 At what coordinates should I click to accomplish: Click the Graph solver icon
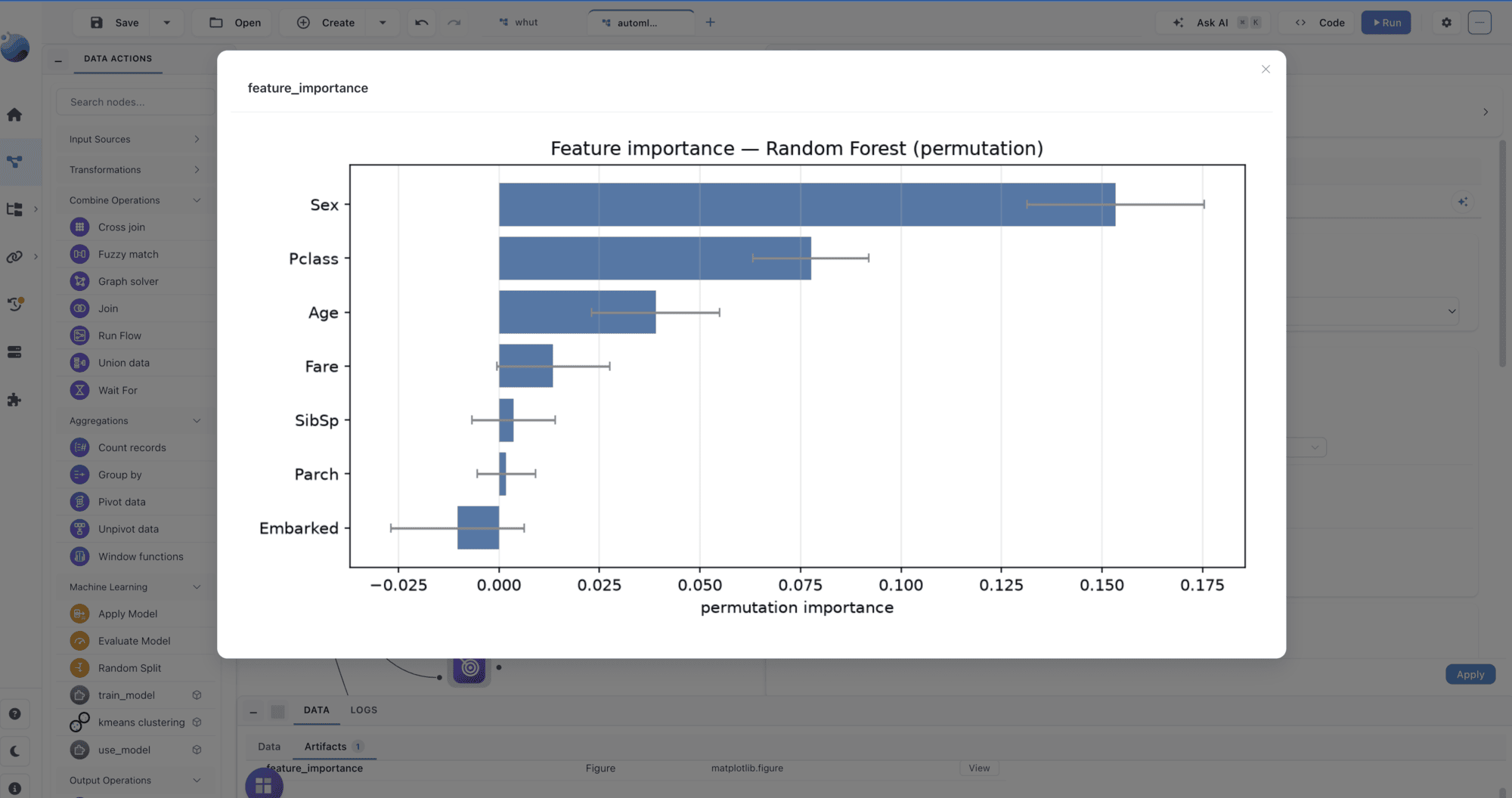[79, 281]
